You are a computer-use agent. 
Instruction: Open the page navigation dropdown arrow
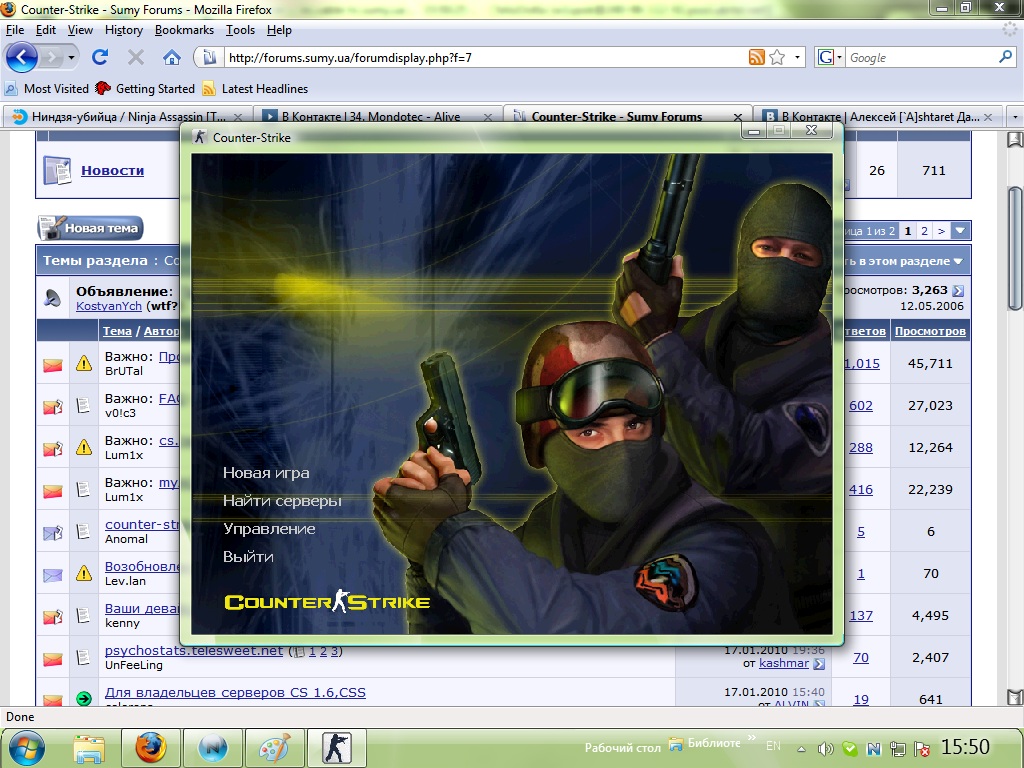point(960,231)
